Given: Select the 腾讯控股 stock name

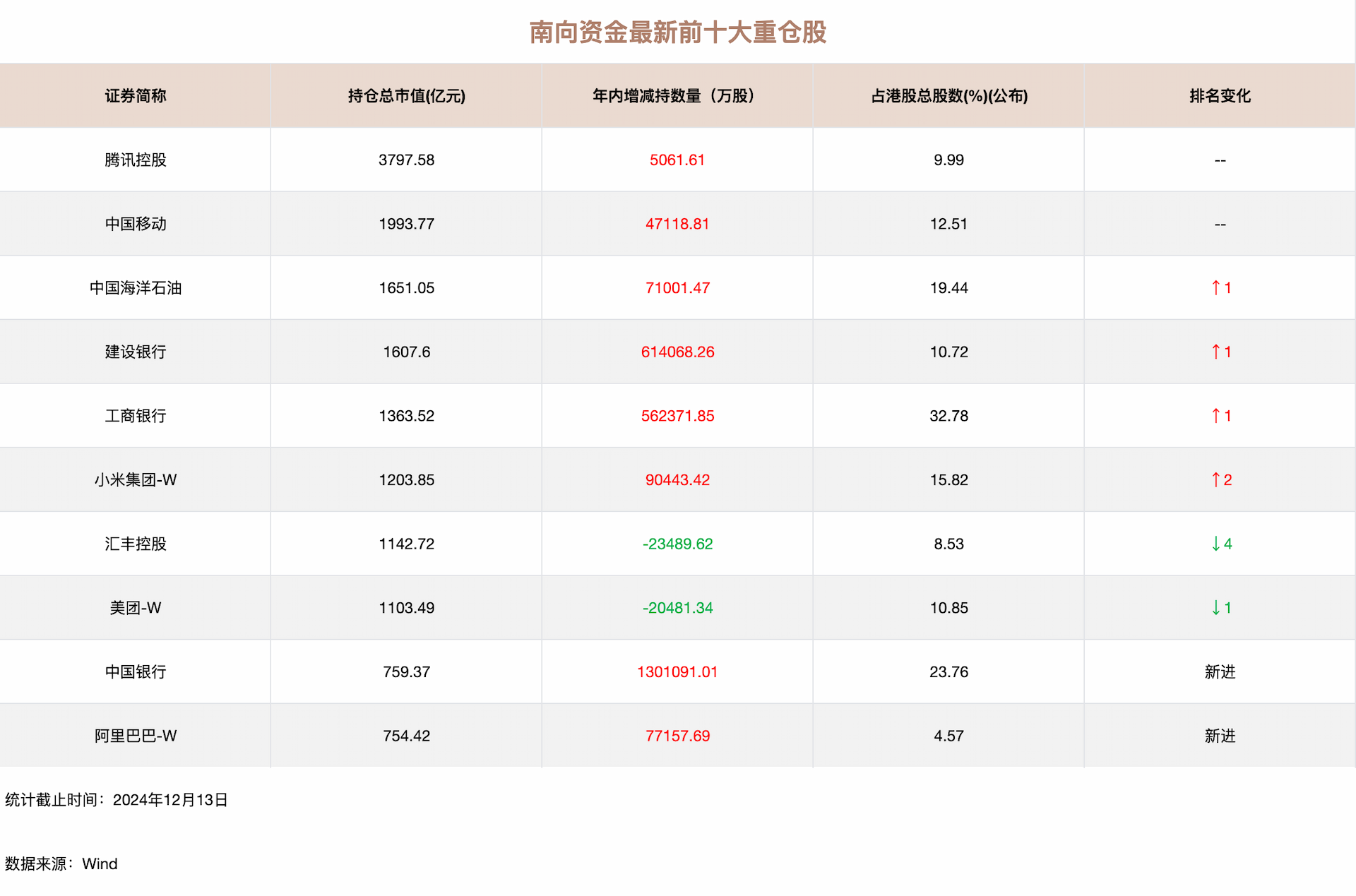Looking at the screenshot, I should point(135,160).
